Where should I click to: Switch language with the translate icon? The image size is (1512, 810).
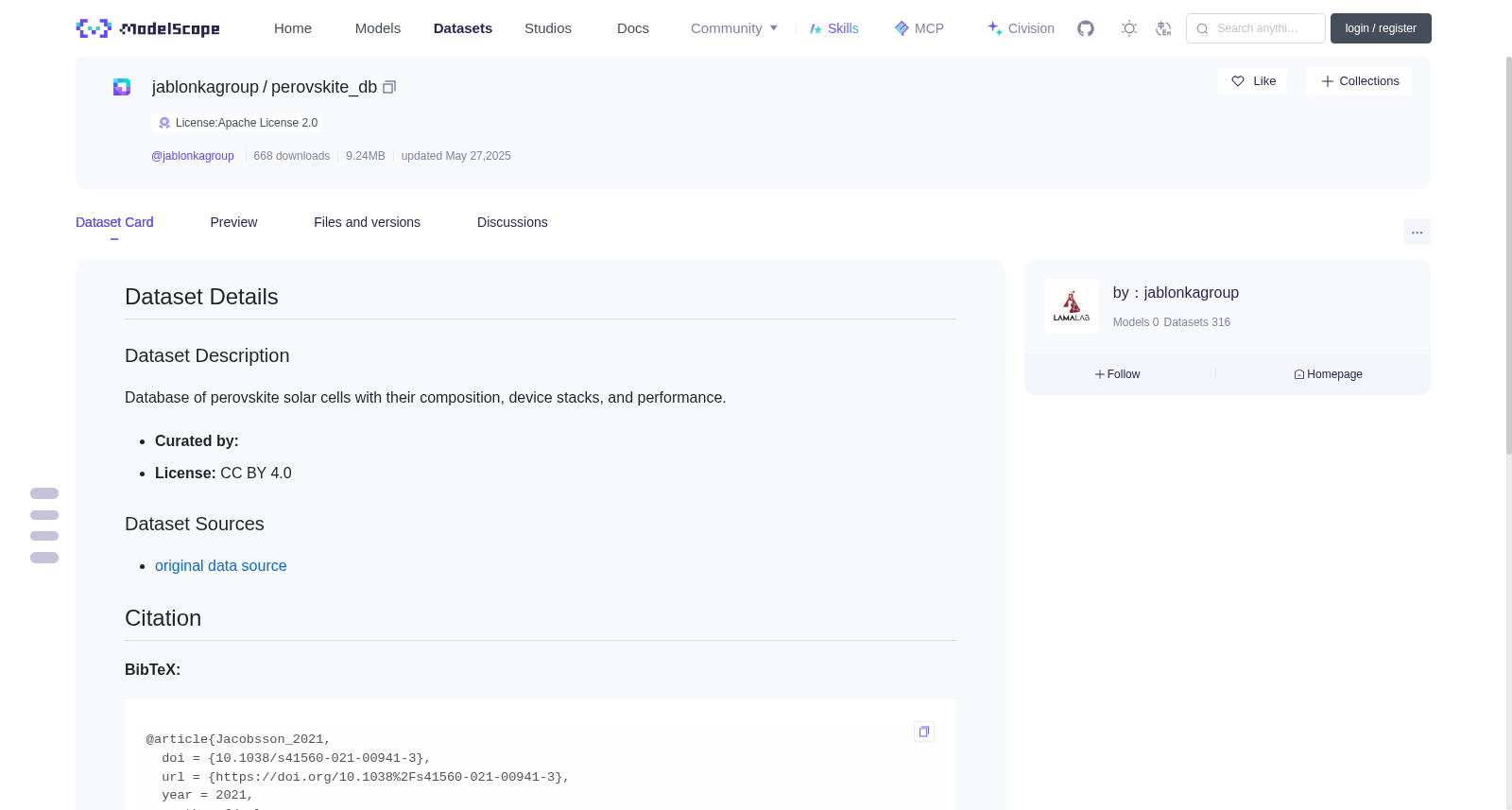click(1163, 28)
